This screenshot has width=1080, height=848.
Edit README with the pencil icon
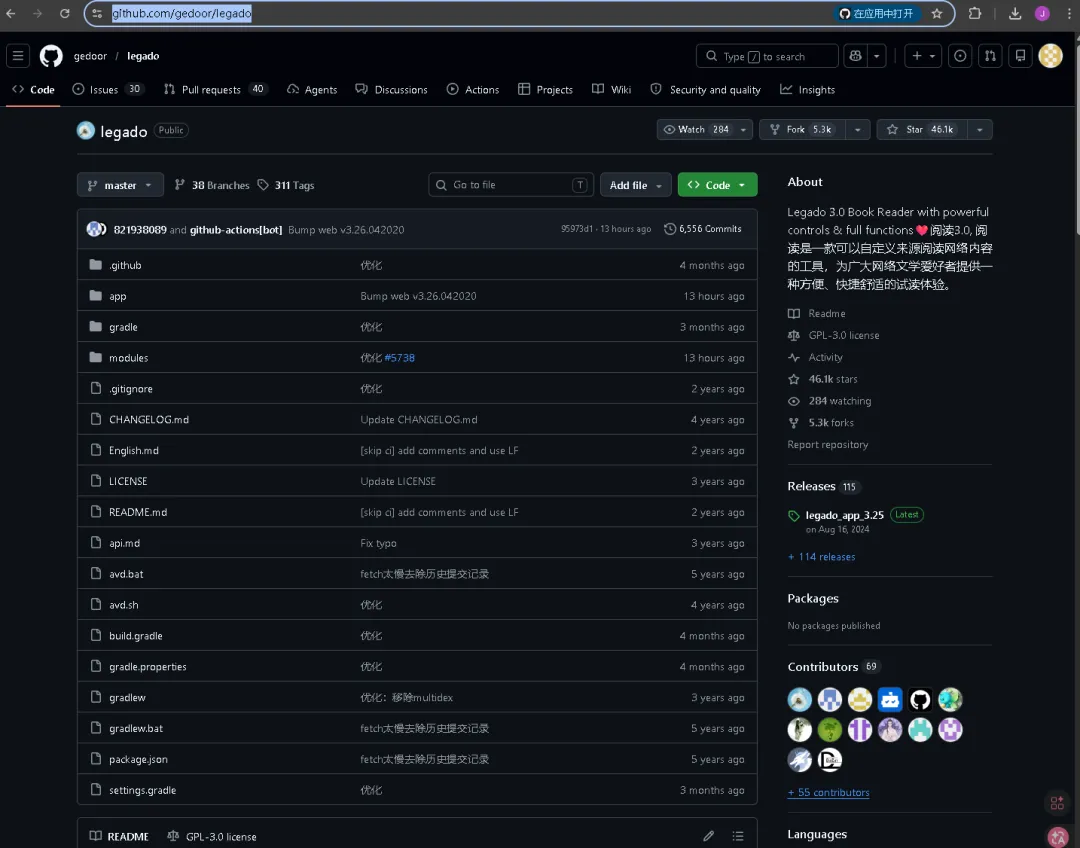[x=709, y=836]
